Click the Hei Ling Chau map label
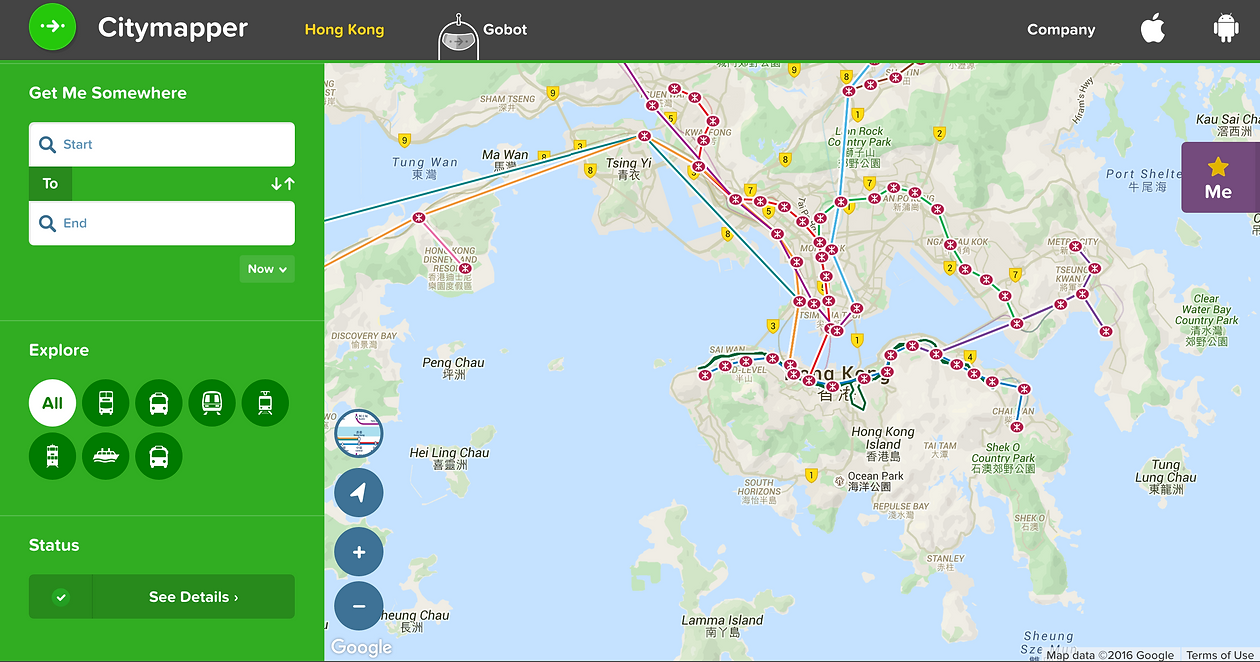The width and height of the screenshot is (1260, 662). 450,458
